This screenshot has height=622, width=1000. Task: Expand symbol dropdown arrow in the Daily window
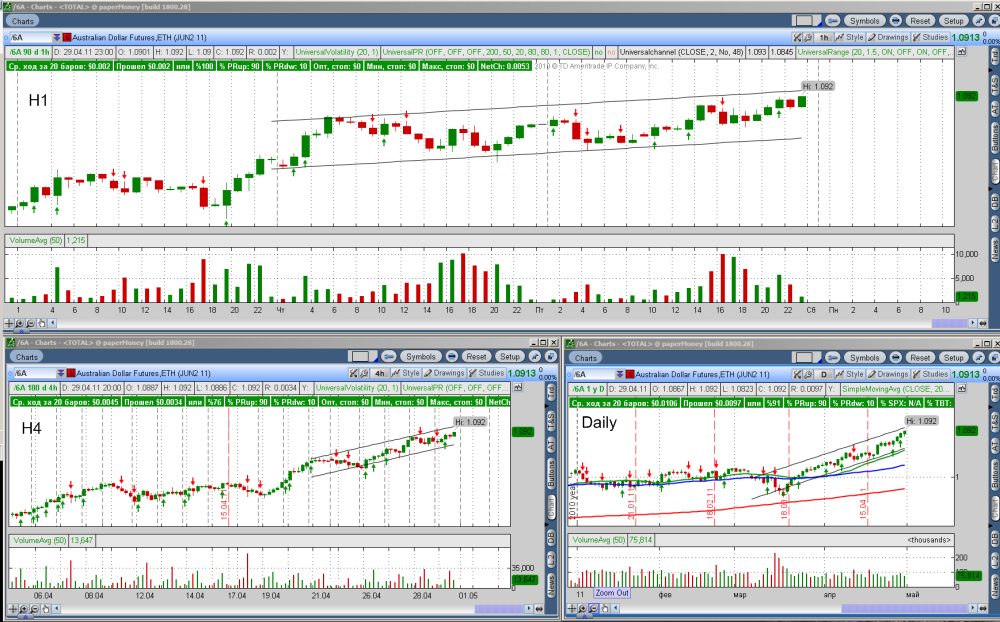(619, 374)
